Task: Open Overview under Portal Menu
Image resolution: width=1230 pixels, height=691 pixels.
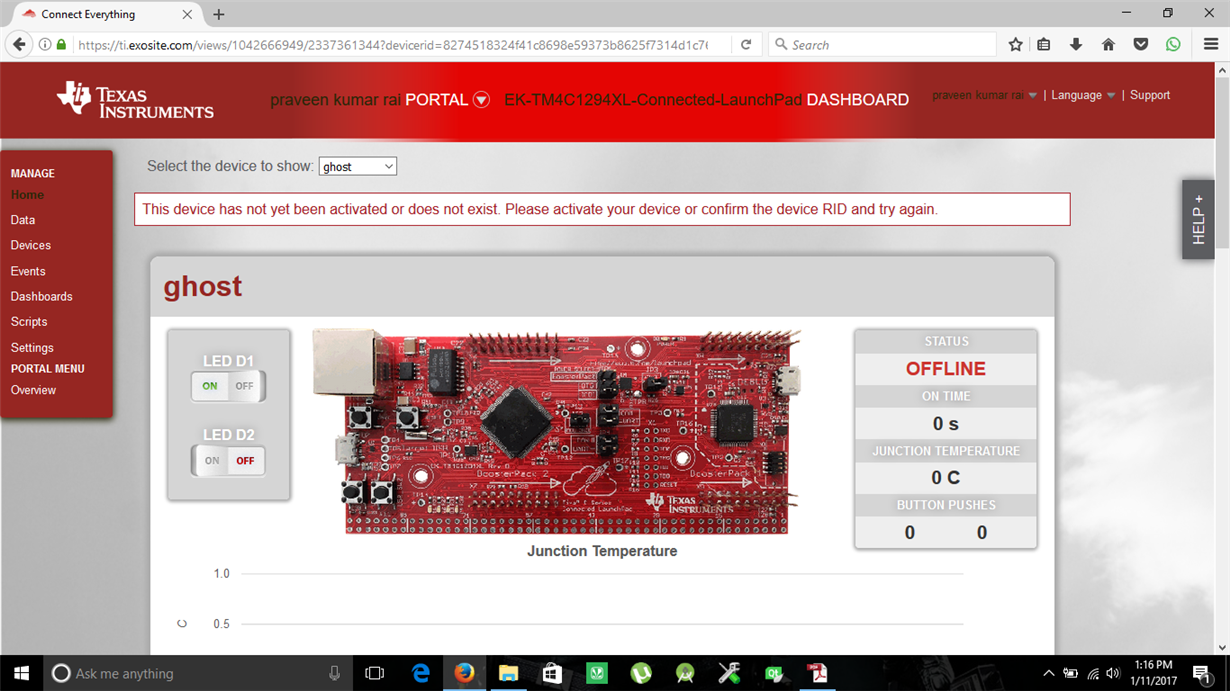Action: pyautogui.click(x=33, y=390)
